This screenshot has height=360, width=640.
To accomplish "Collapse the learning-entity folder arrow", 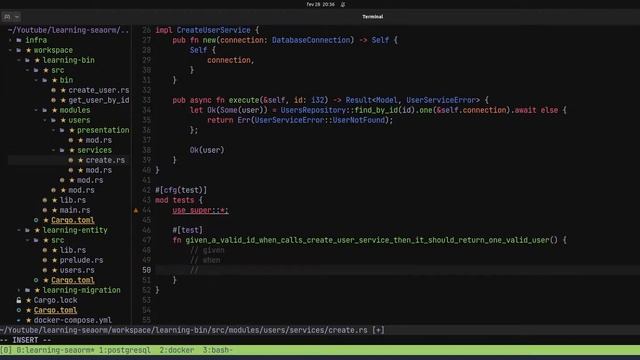I will (19, 230).
